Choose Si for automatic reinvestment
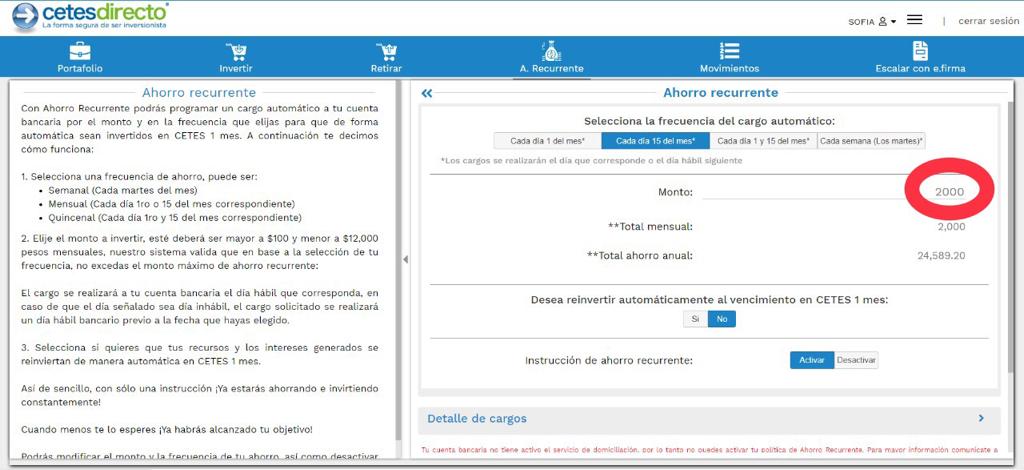1024x470 pixels. click(x=696, y=319)
